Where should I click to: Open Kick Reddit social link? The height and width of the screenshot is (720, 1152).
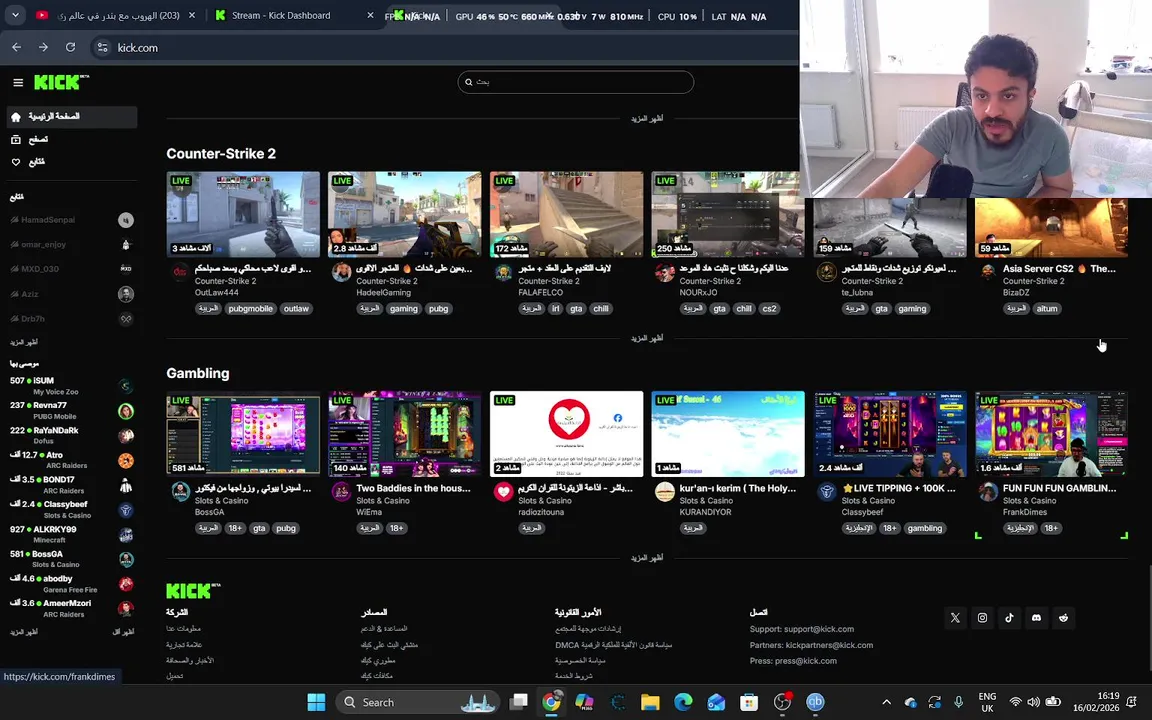coord(1064,618)
